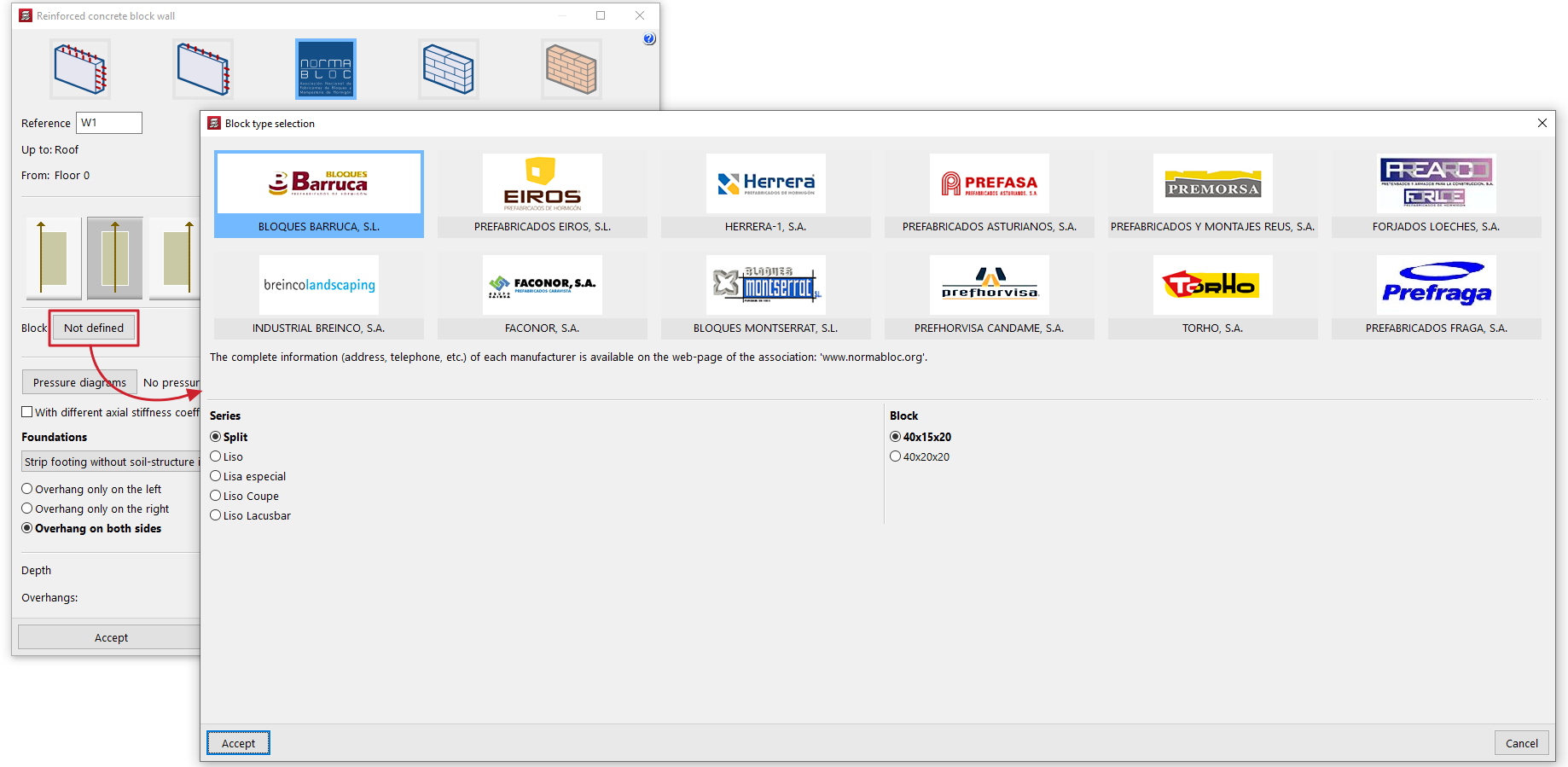Select Overhang only on the right
Screen dimensions: 1568x767
27,508
